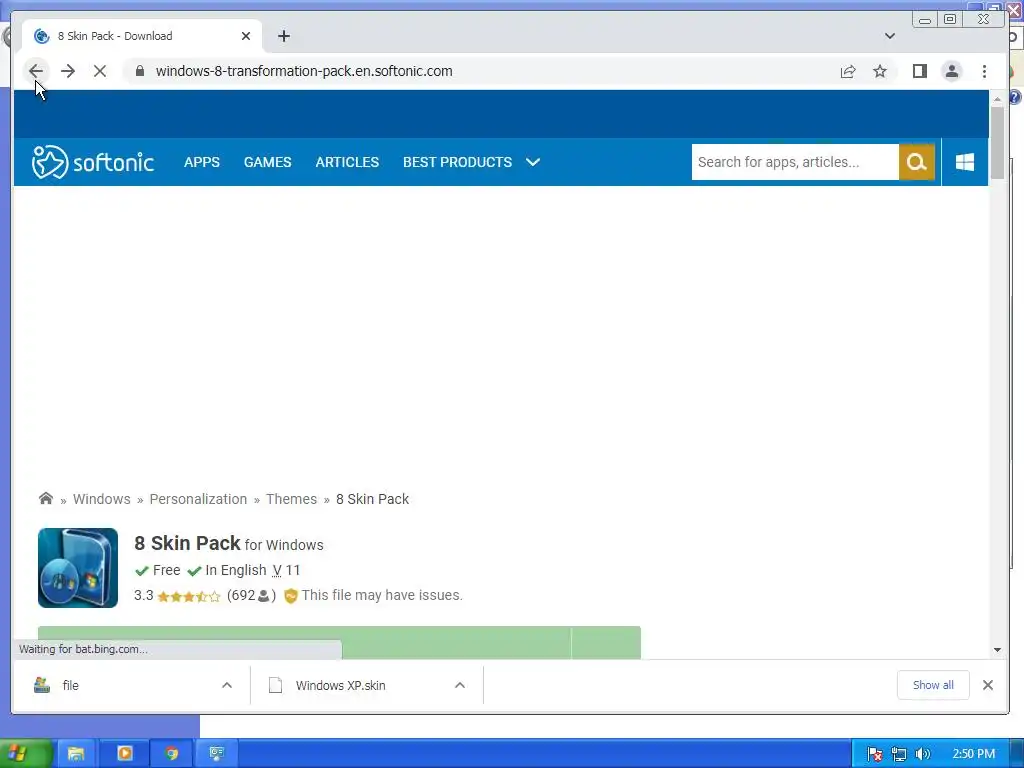
Task: Expand options for 'file' download
Action: [x=227, y=686]
